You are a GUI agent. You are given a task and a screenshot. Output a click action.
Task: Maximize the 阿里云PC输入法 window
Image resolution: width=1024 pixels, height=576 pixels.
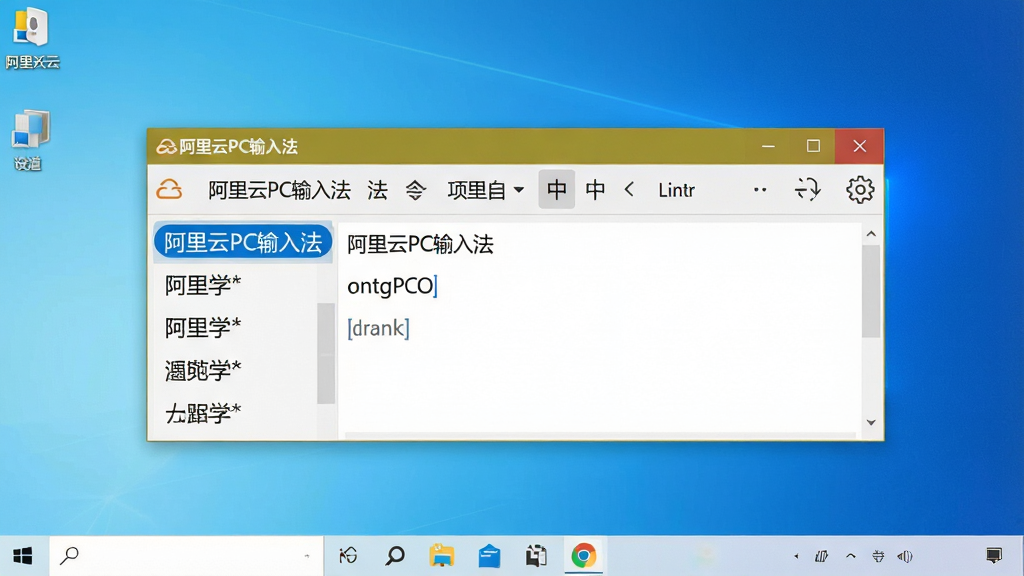813,146
